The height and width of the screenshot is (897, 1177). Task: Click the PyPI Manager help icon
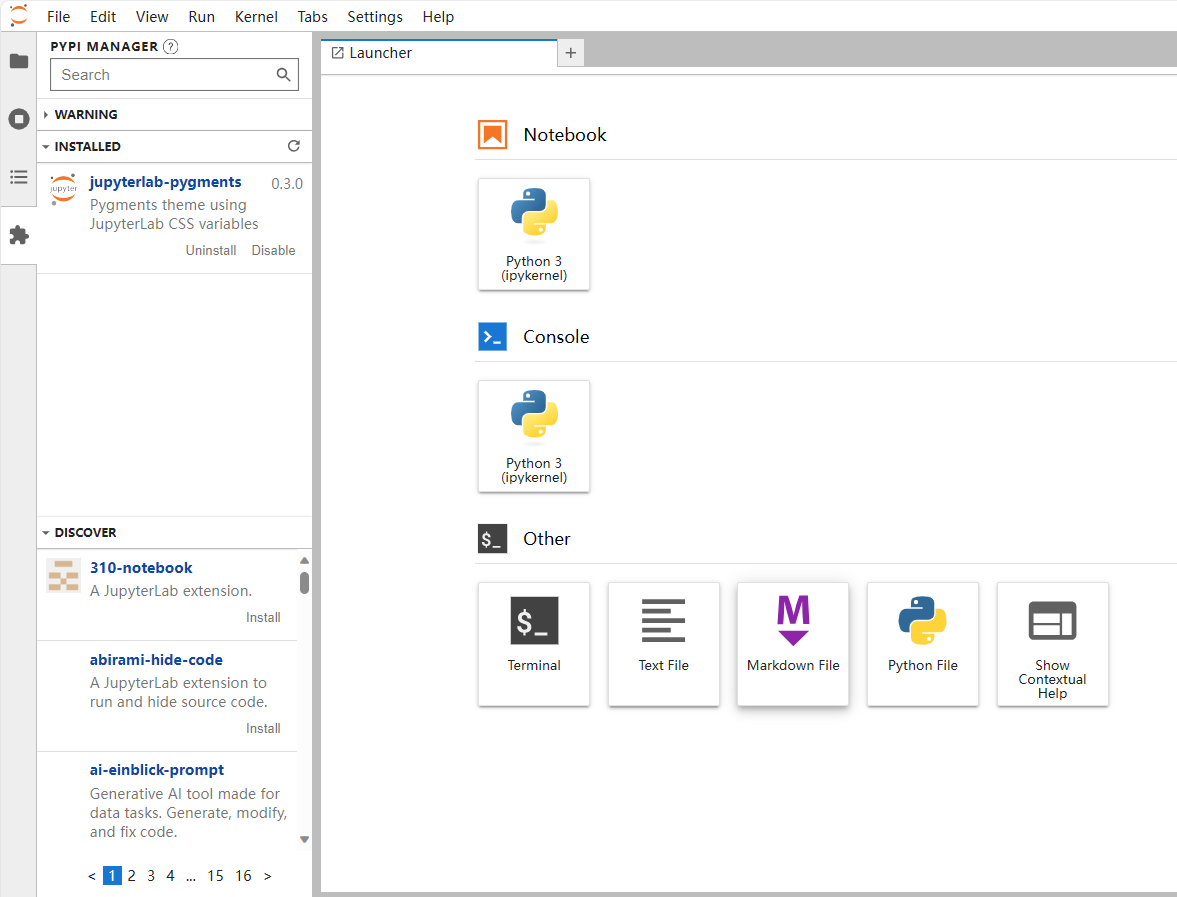[171, 47]
